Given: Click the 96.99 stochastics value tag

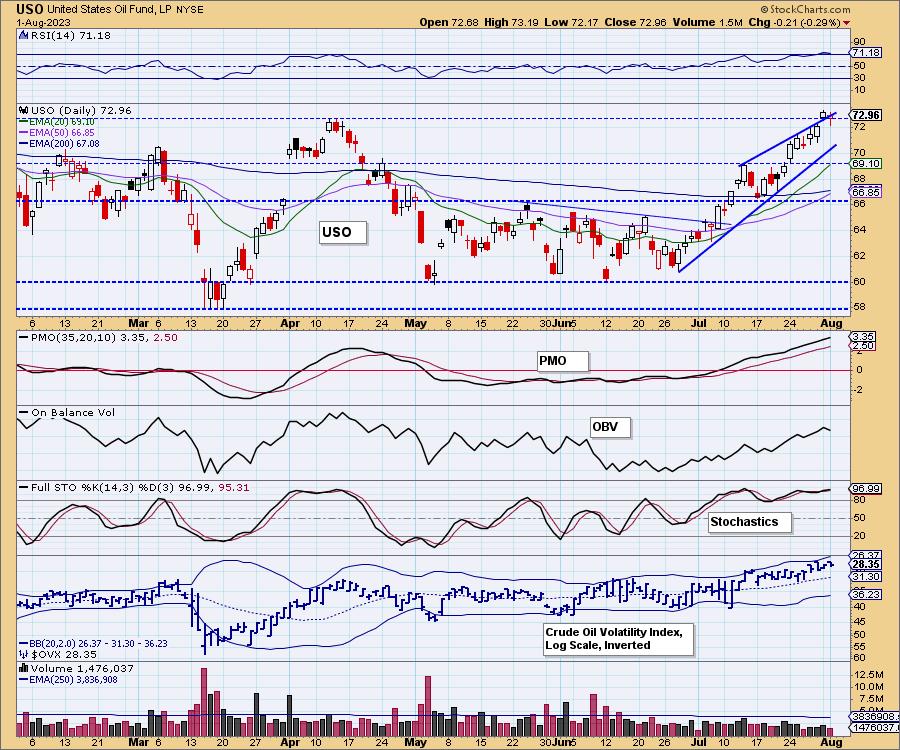Looking at the screenshot, I should [866, 489].
